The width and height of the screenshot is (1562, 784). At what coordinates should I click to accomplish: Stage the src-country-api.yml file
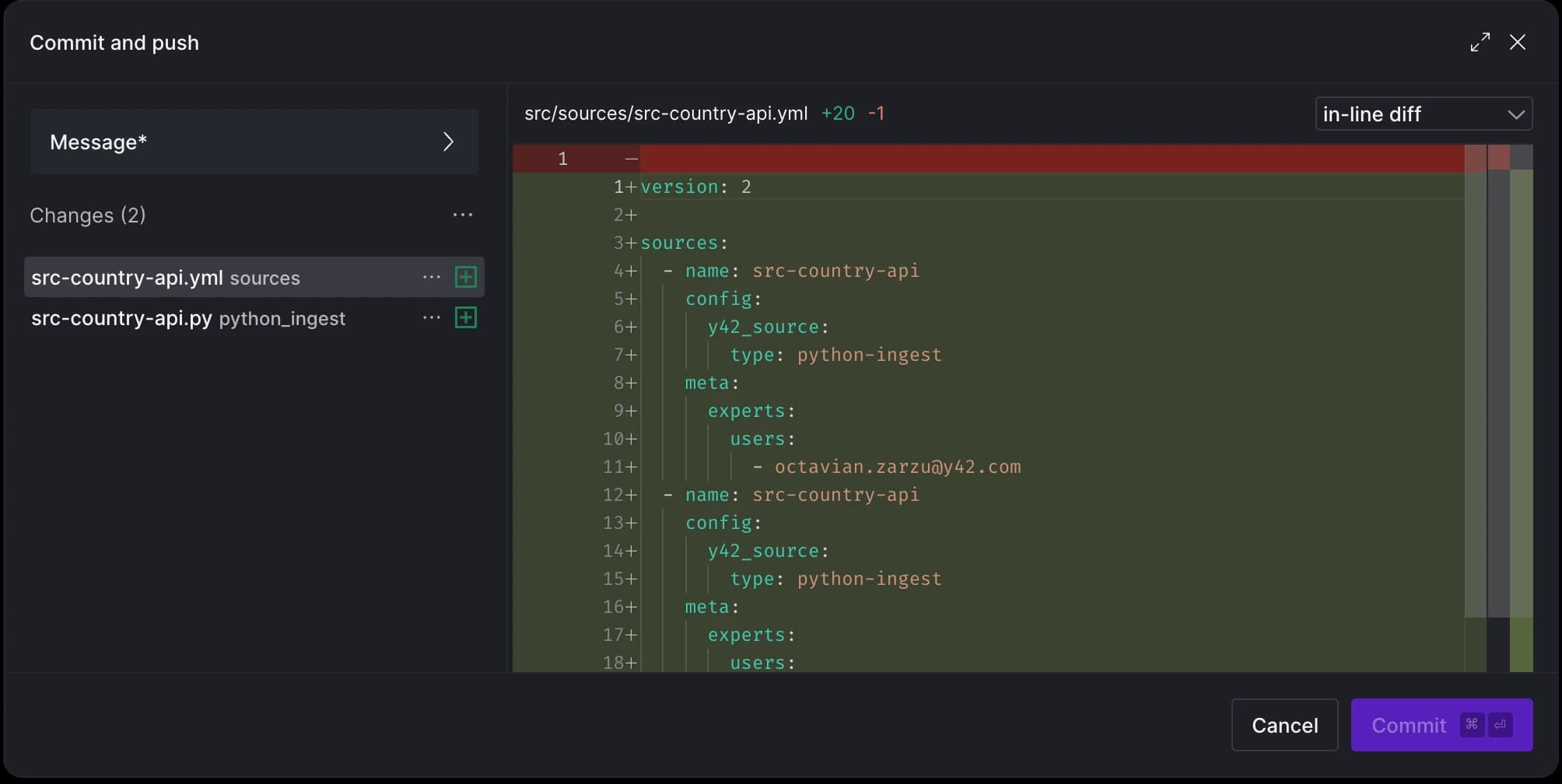[465, 277]
